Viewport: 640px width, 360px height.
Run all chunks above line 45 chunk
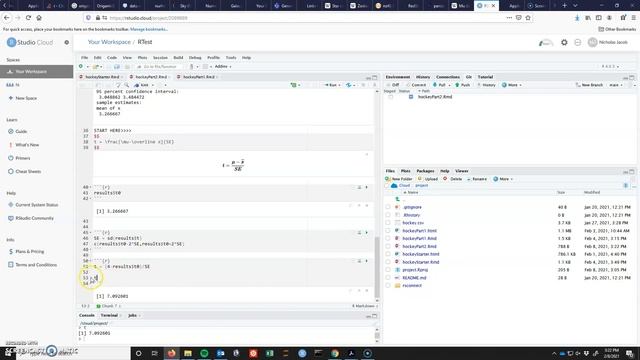(360, 233)
